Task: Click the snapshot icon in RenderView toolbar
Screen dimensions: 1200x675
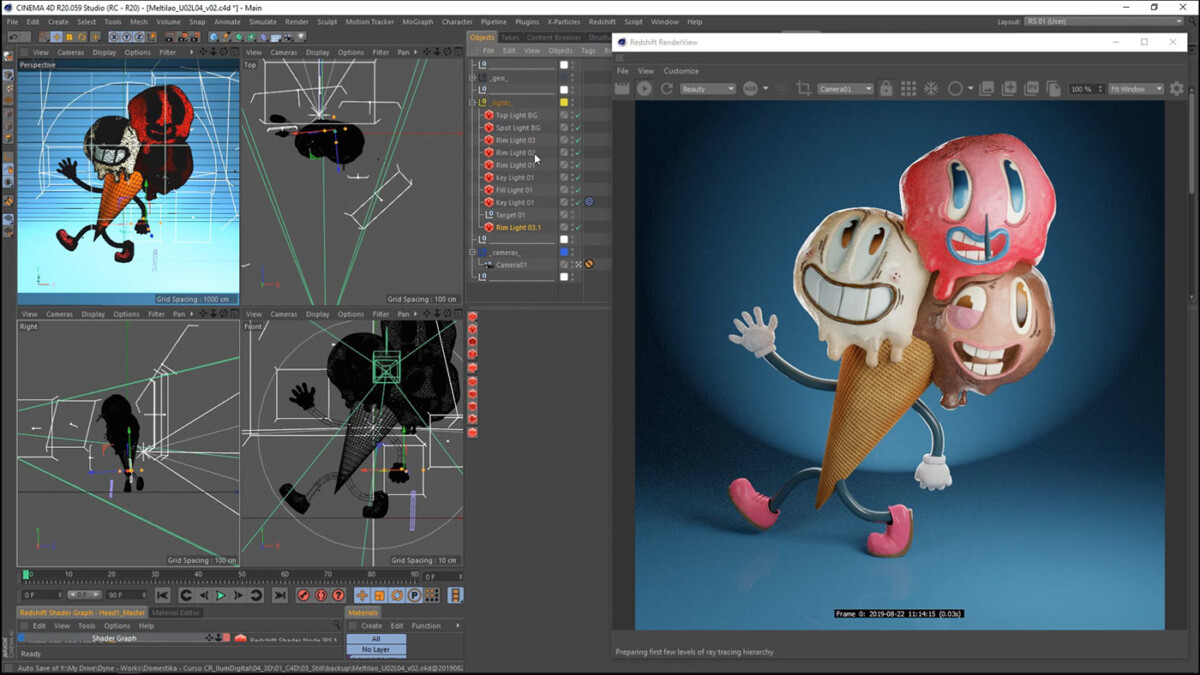Action: tap(1007, 88)
